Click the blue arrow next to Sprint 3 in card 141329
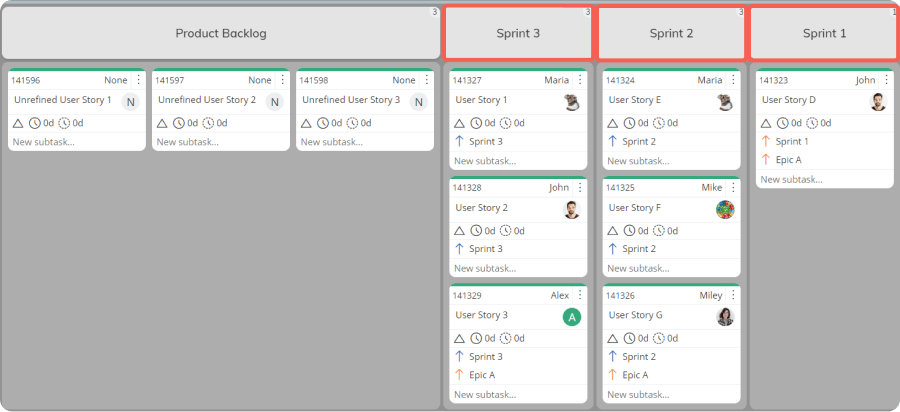This screenshot has height=412, width=900. (x=459, y=356)
